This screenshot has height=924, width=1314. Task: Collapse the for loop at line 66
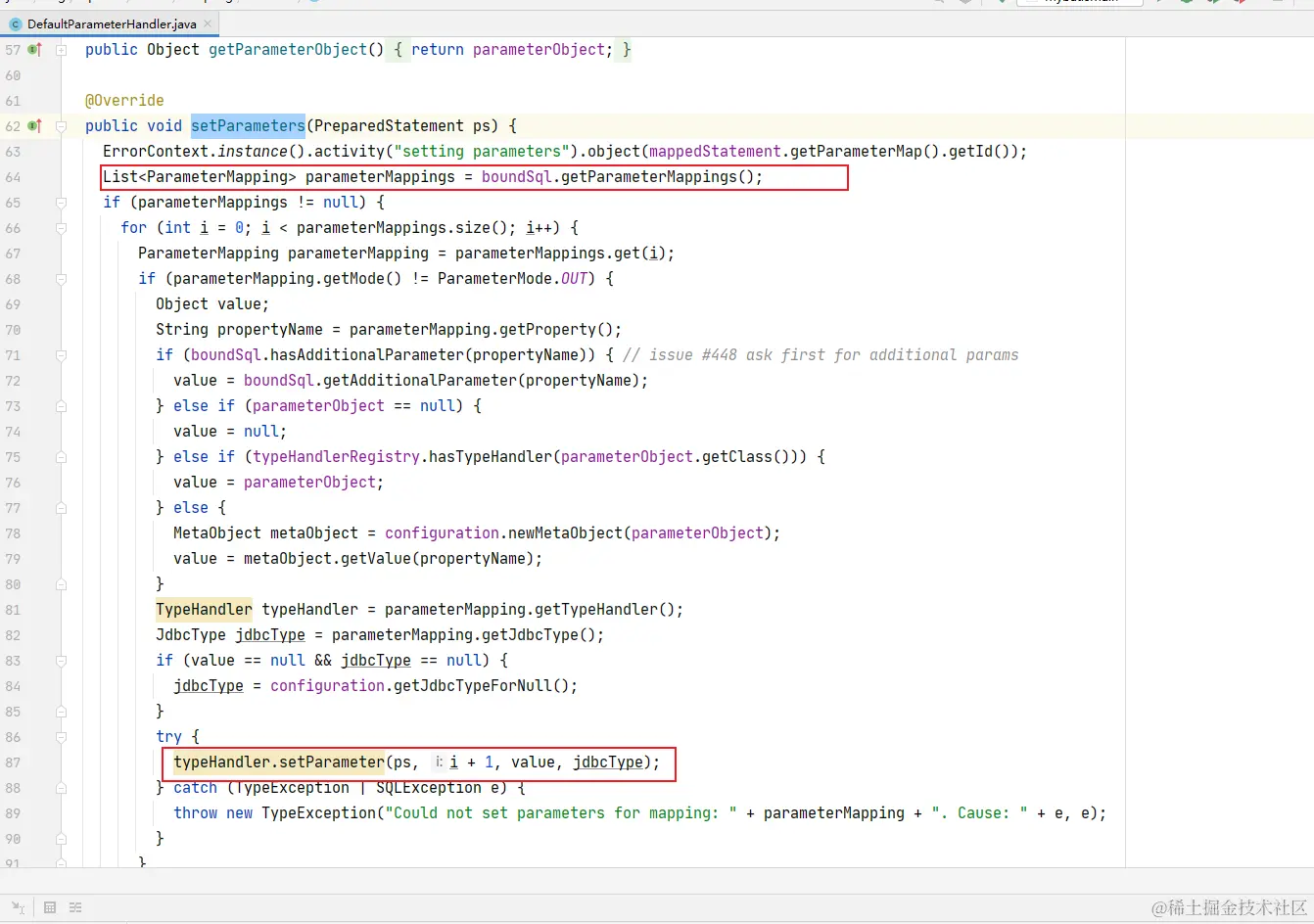[x=62, y=227]
